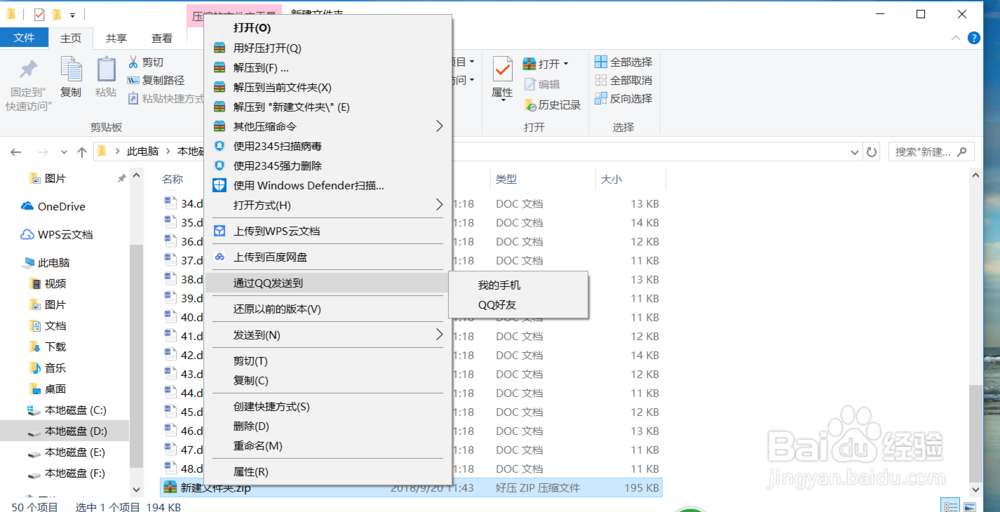
Task: Open 视频 folder in navigation pane
Action: [48, 284]
